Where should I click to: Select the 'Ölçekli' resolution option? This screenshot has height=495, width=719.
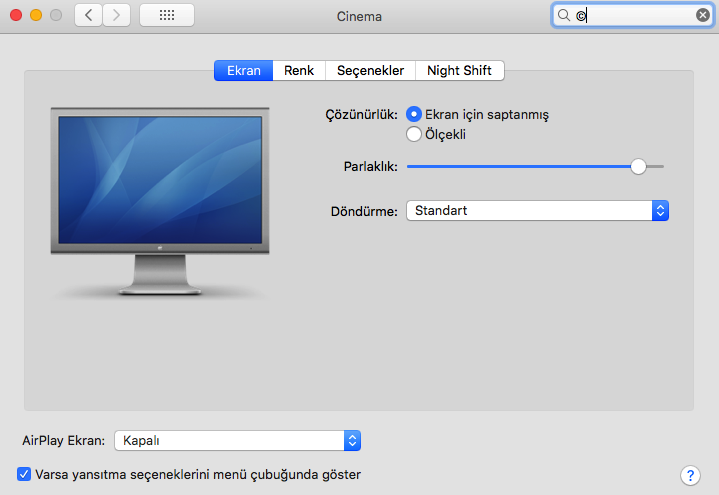(414, 134)
